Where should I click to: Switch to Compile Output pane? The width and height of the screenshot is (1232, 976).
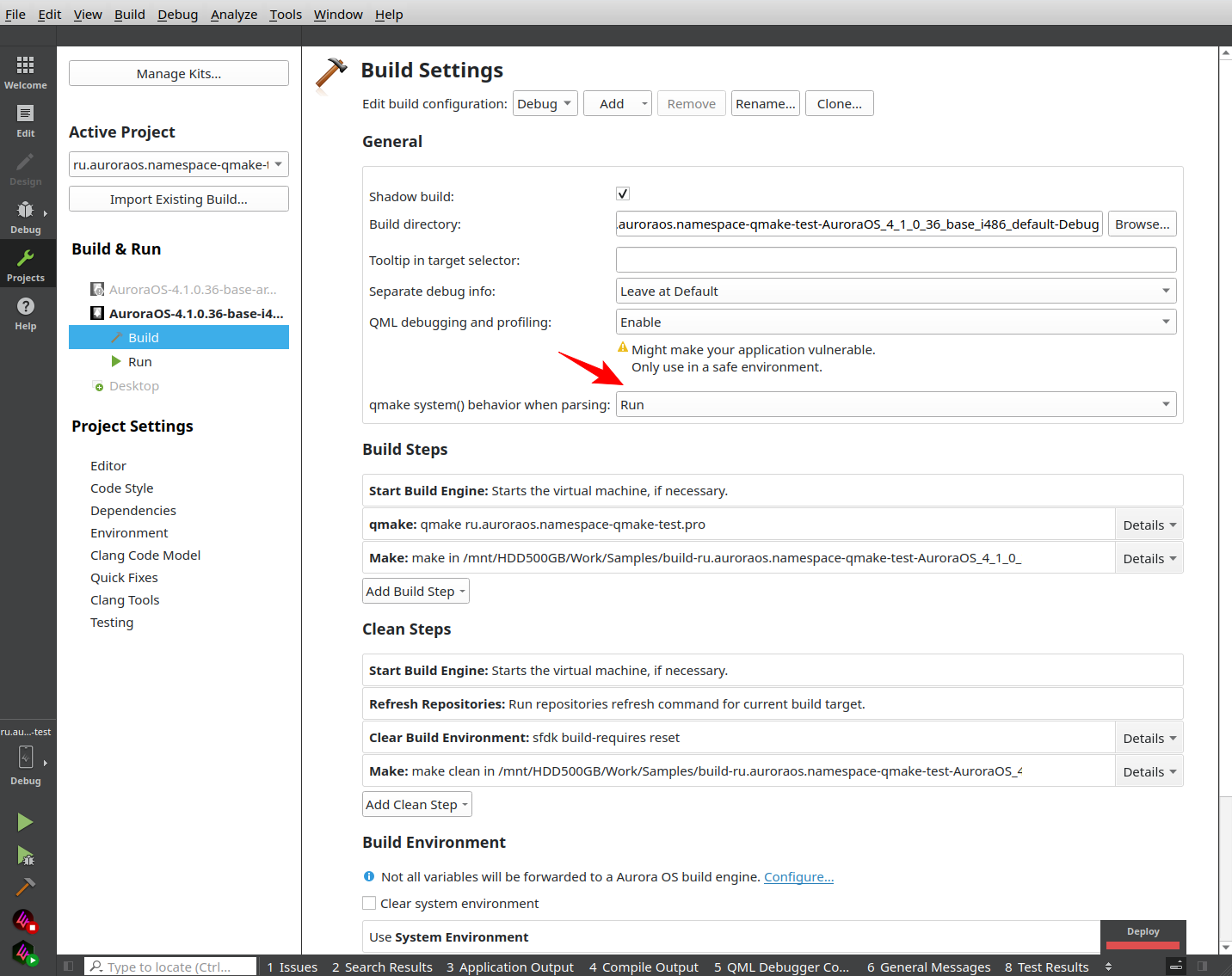click(644, 967)
